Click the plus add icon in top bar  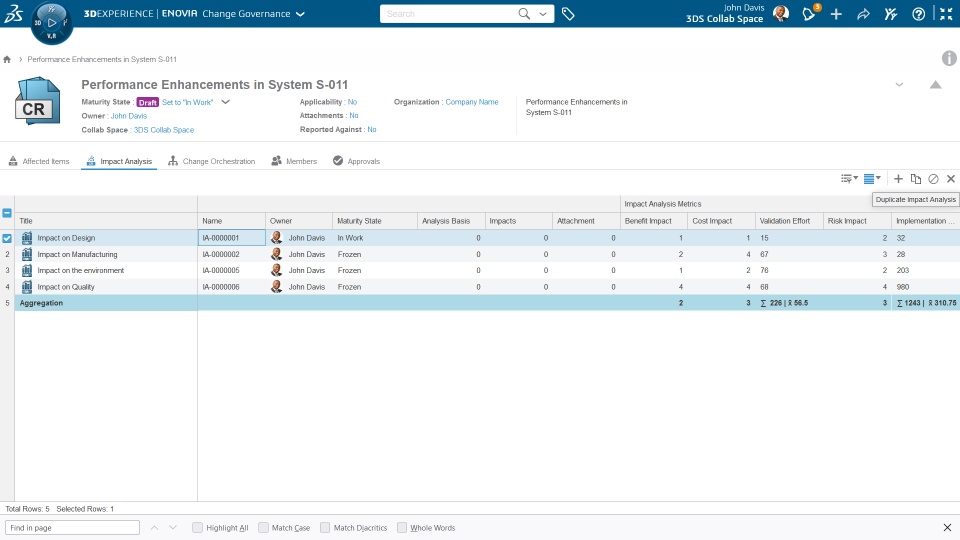point(836,13)
